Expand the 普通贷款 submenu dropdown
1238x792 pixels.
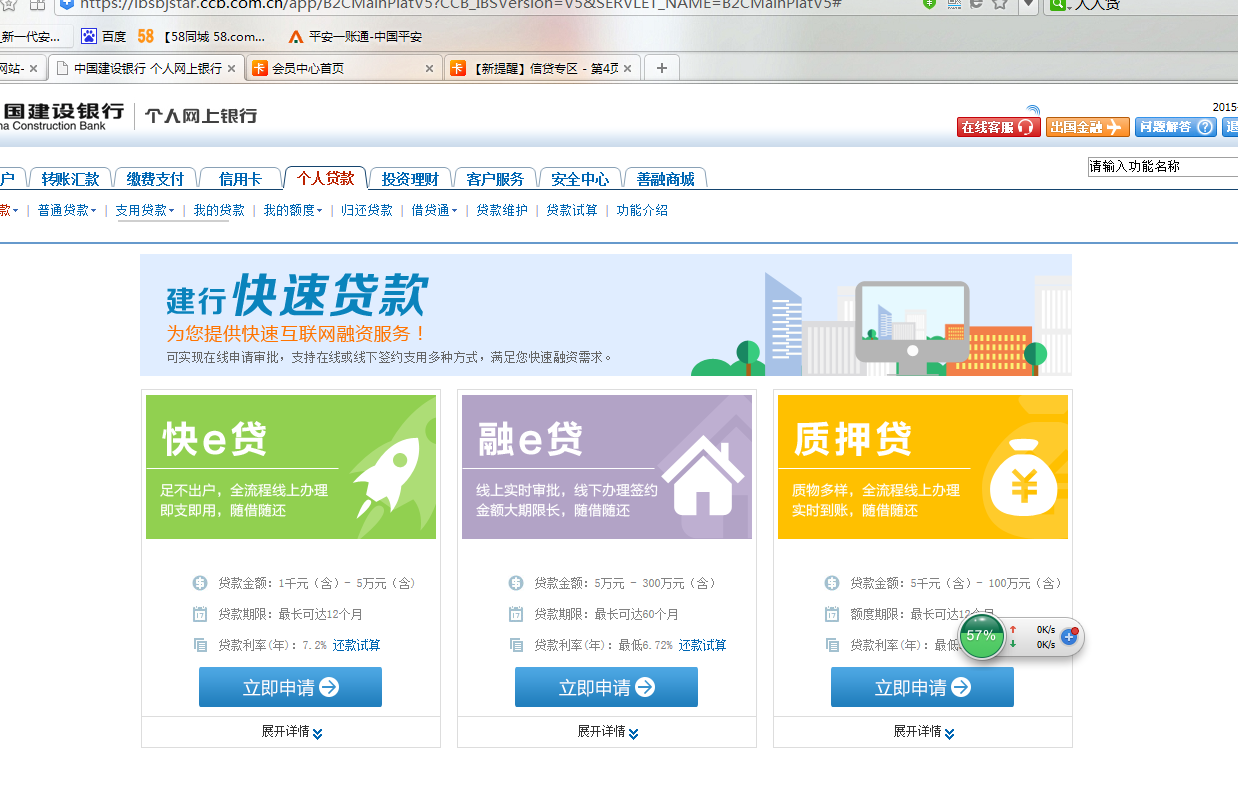67,211
